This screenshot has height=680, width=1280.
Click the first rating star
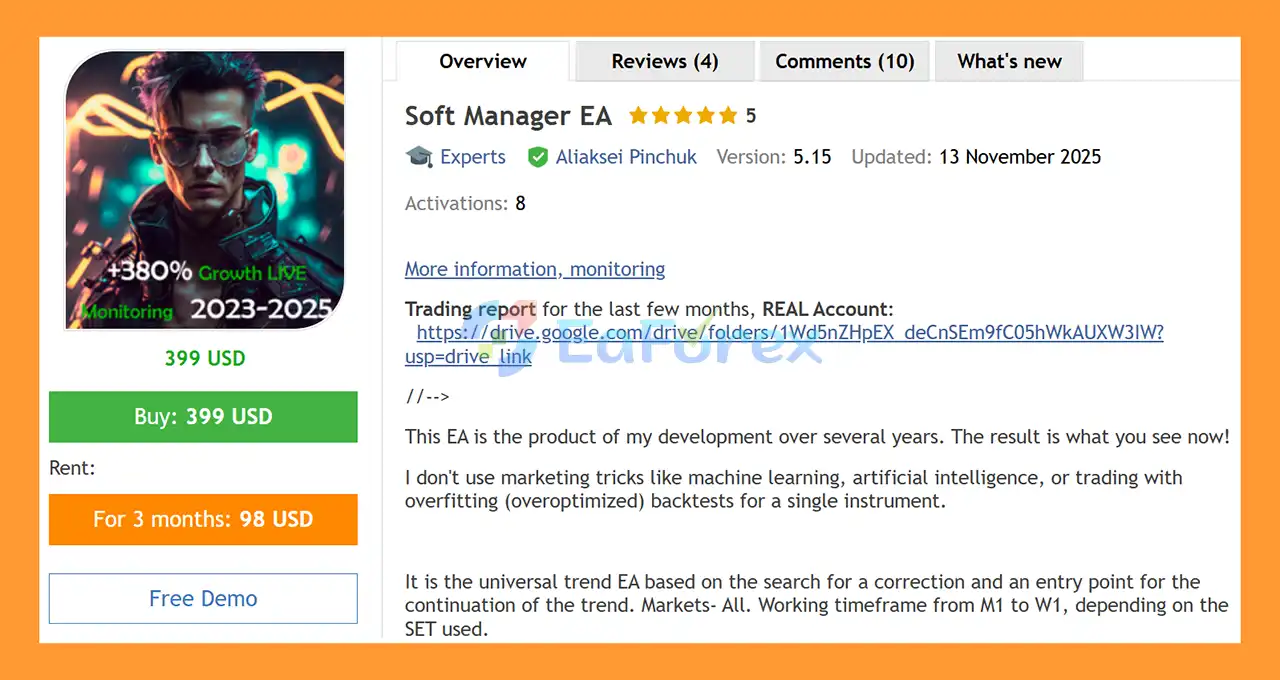pos(638,116)
